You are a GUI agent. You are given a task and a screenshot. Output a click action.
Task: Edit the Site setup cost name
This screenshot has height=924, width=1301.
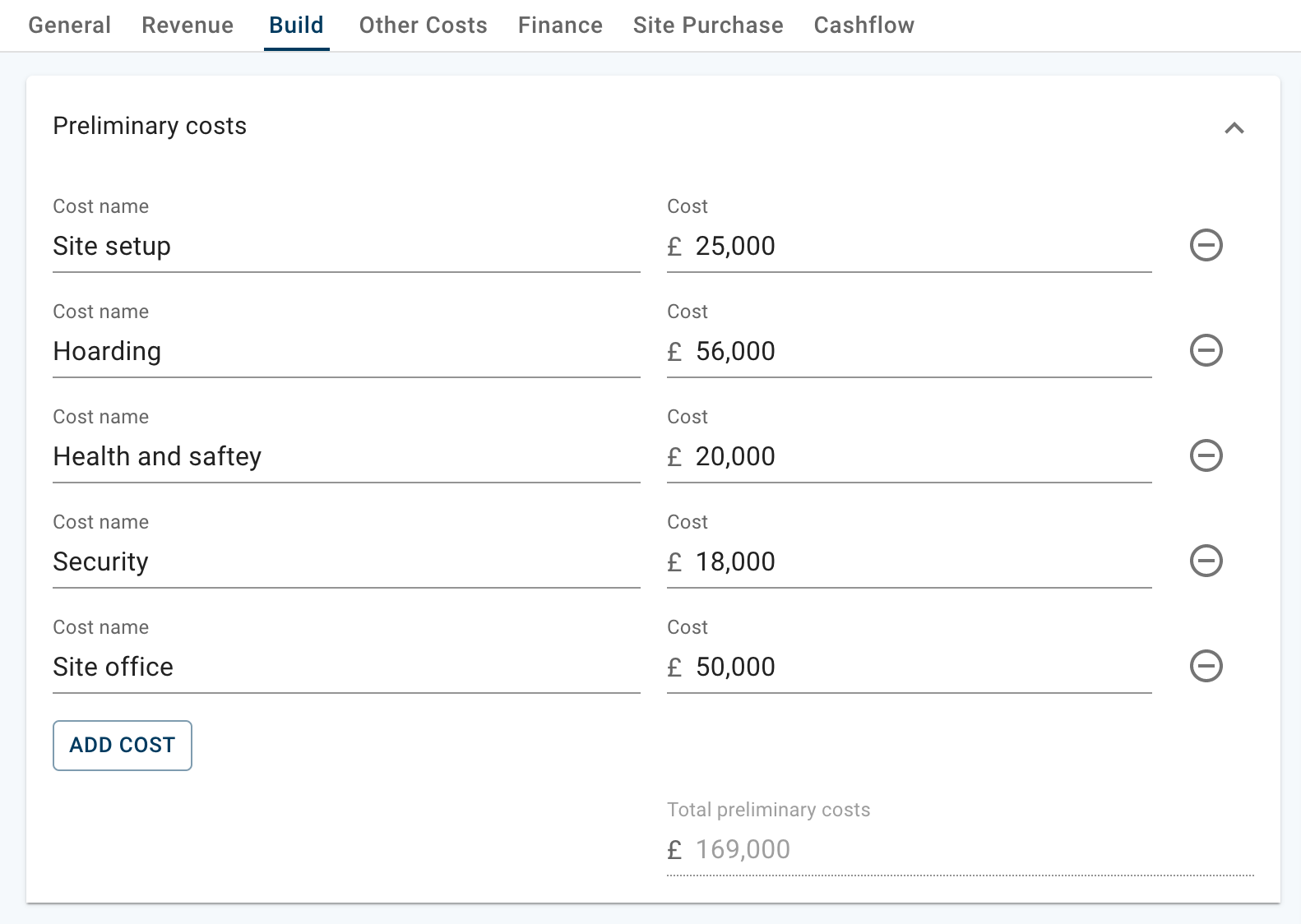pos(346,246)
